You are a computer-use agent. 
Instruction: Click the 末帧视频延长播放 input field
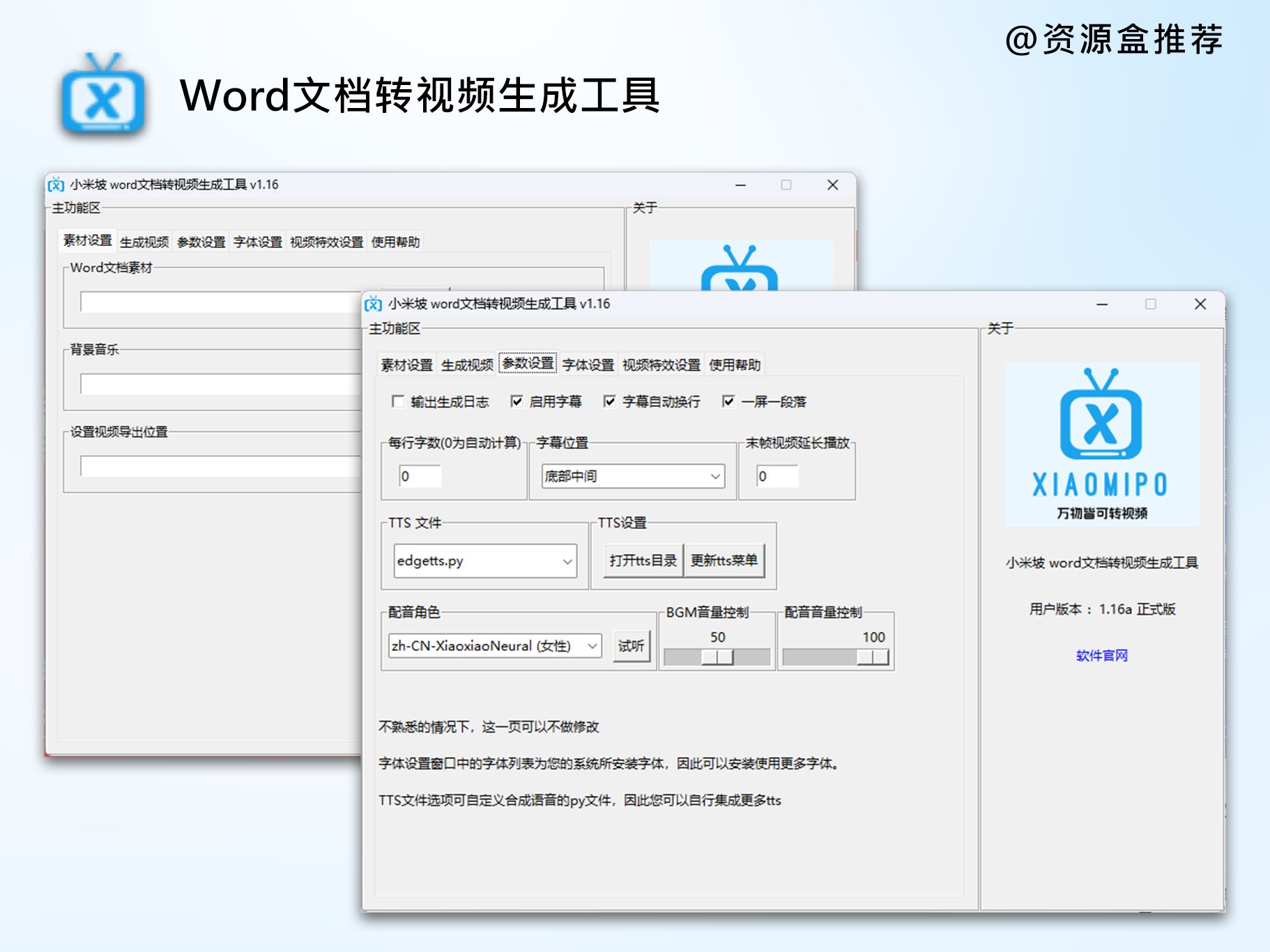(777, 477)
